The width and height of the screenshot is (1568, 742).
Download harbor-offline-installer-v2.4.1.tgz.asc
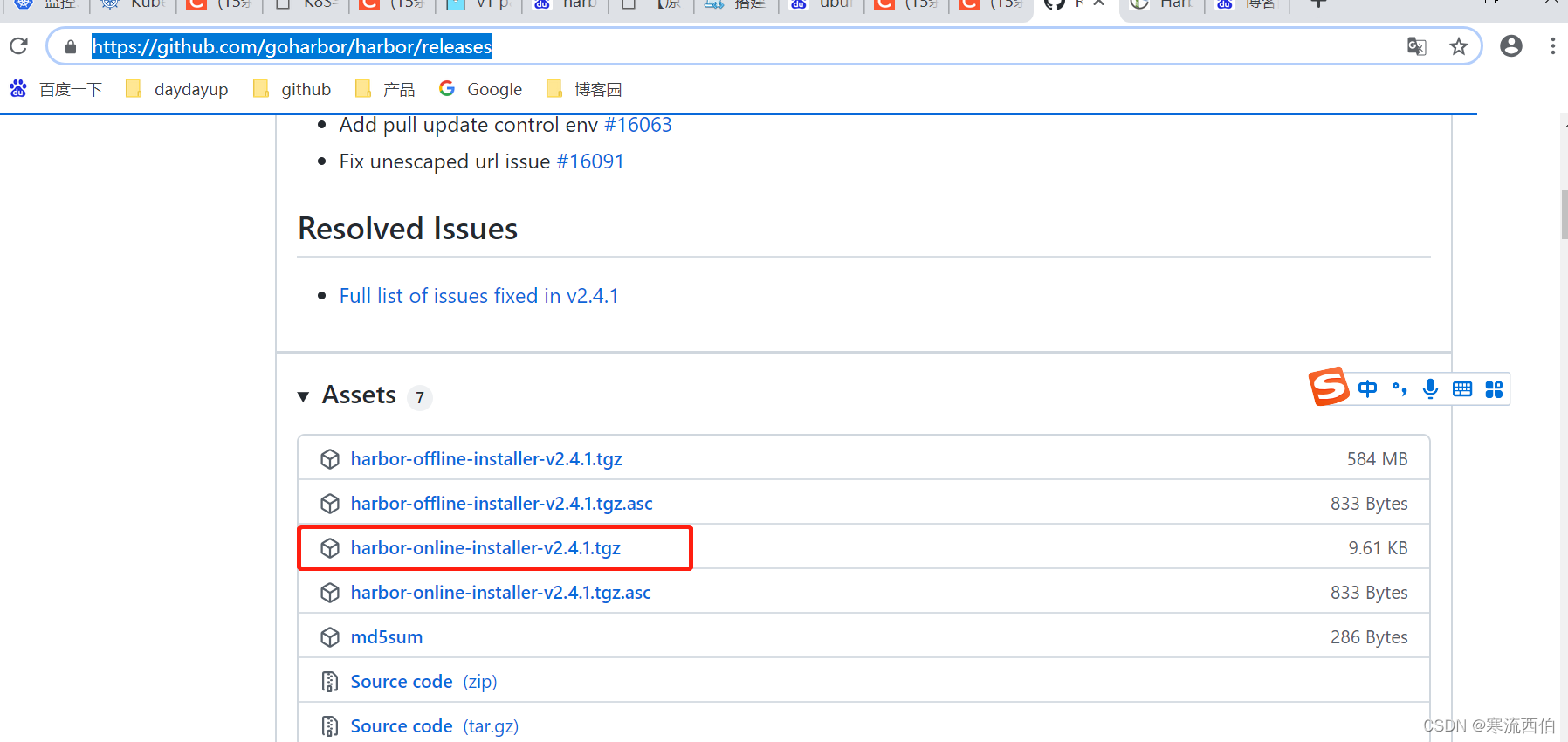[502, 504]
